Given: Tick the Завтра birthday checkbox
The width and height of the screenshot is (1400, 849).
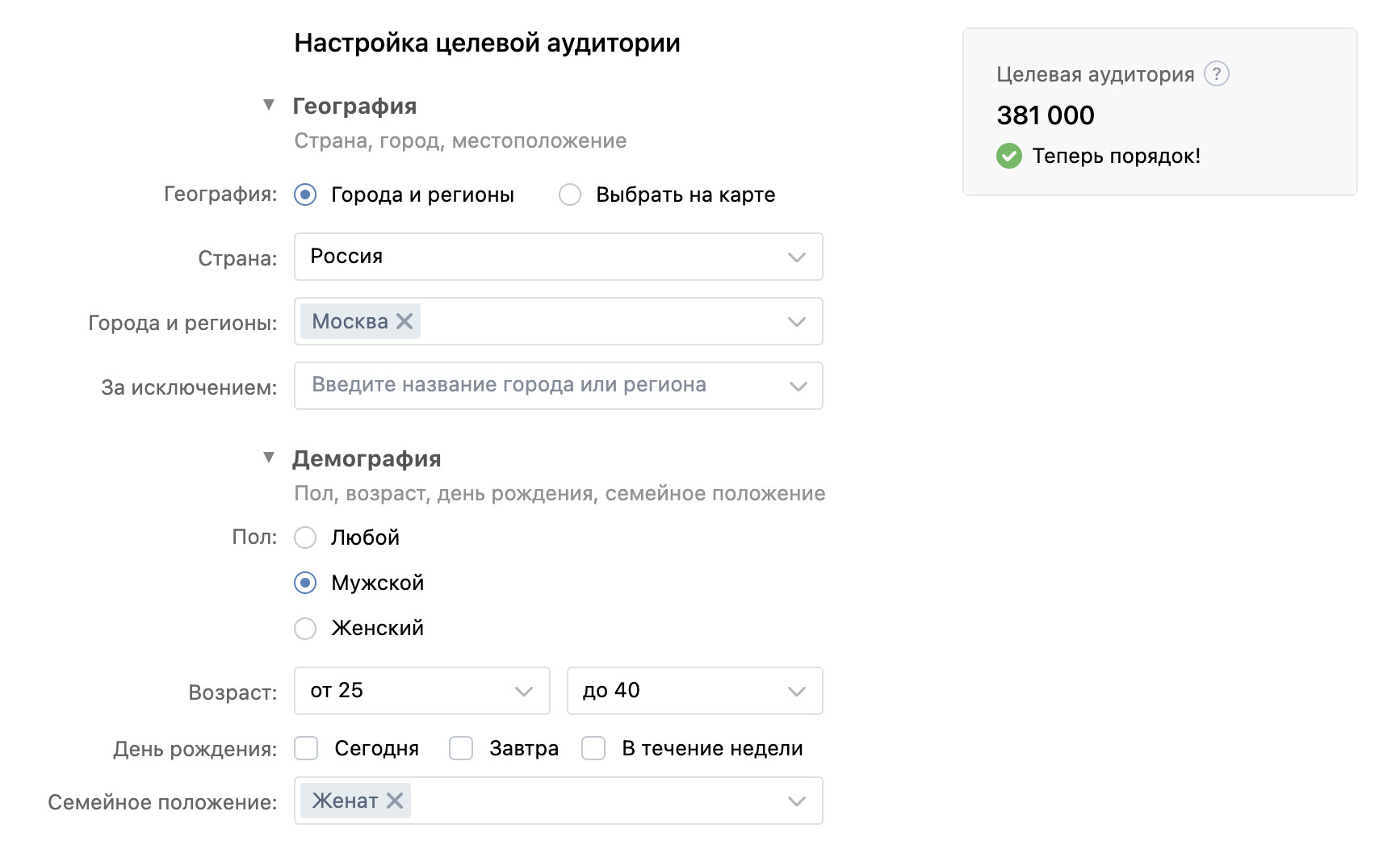Looking at the screenshot, I should pyautogui.click(x=461, y=748).
